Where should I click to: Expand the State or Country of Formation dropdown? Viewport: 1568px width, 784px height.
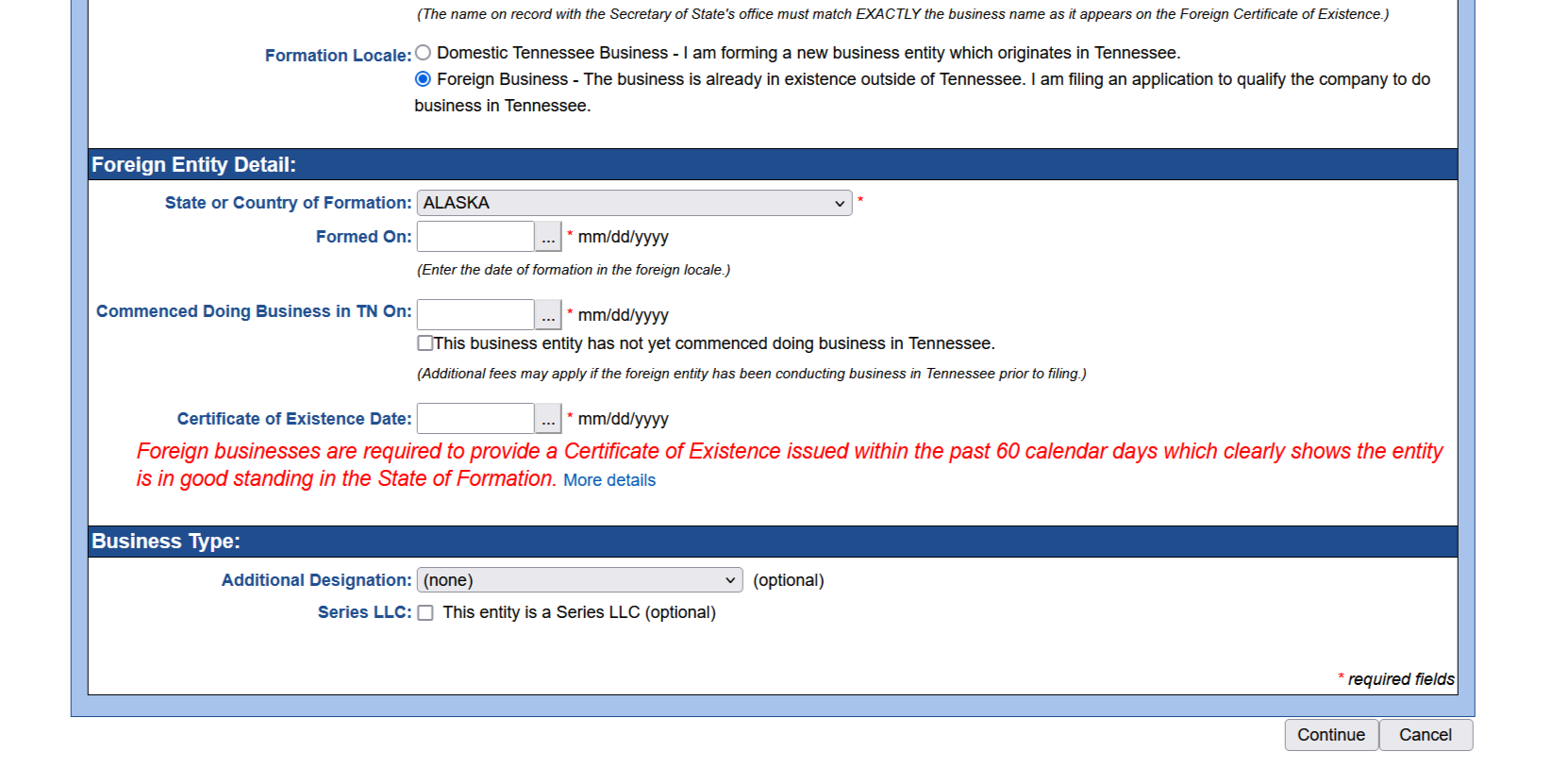634,203
